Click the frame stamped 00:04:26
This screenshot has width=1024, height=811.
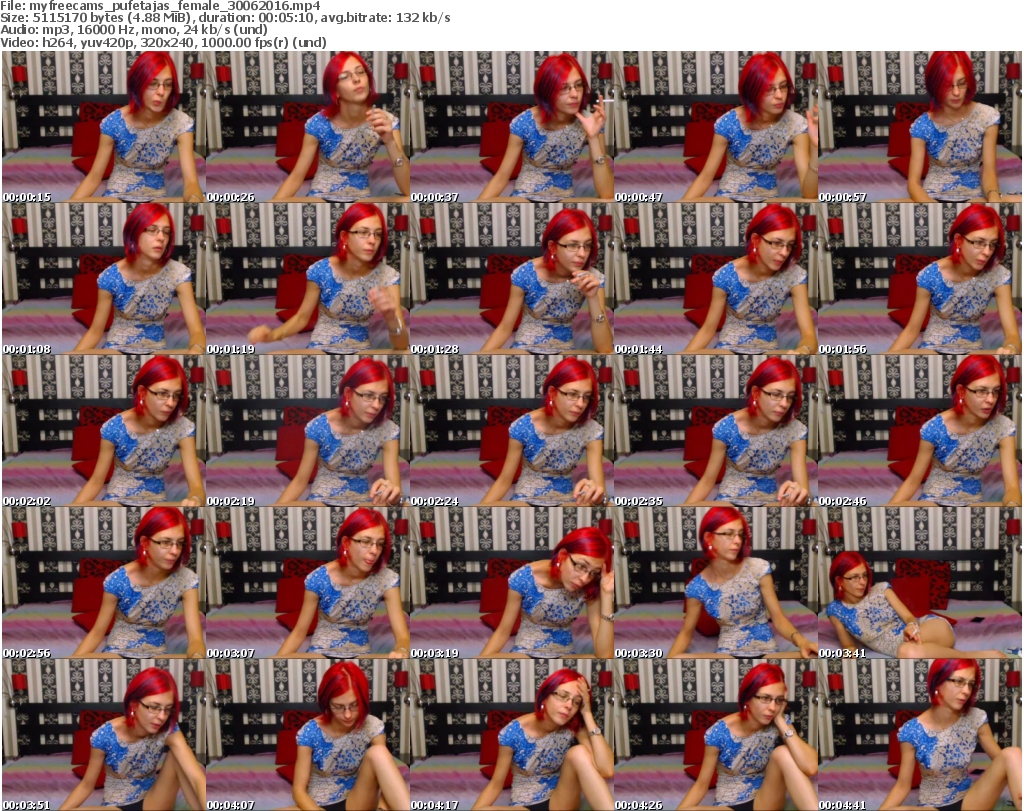715,735
